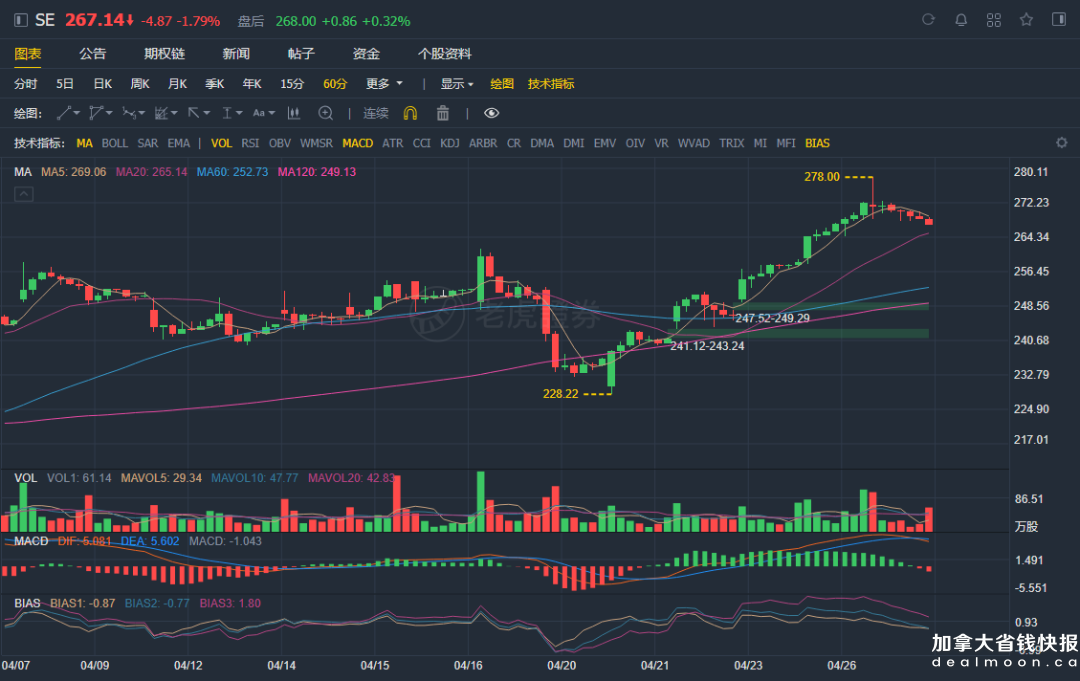Add SE to favorites with star icon
Screen dimensions: 1080x681
click(x=1026, y=20)
